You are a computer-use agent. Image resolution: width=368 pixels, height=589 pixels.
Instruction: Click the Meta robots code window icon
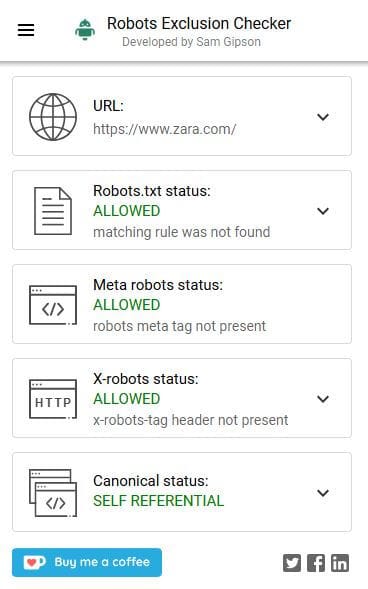(x=53, y=305)
